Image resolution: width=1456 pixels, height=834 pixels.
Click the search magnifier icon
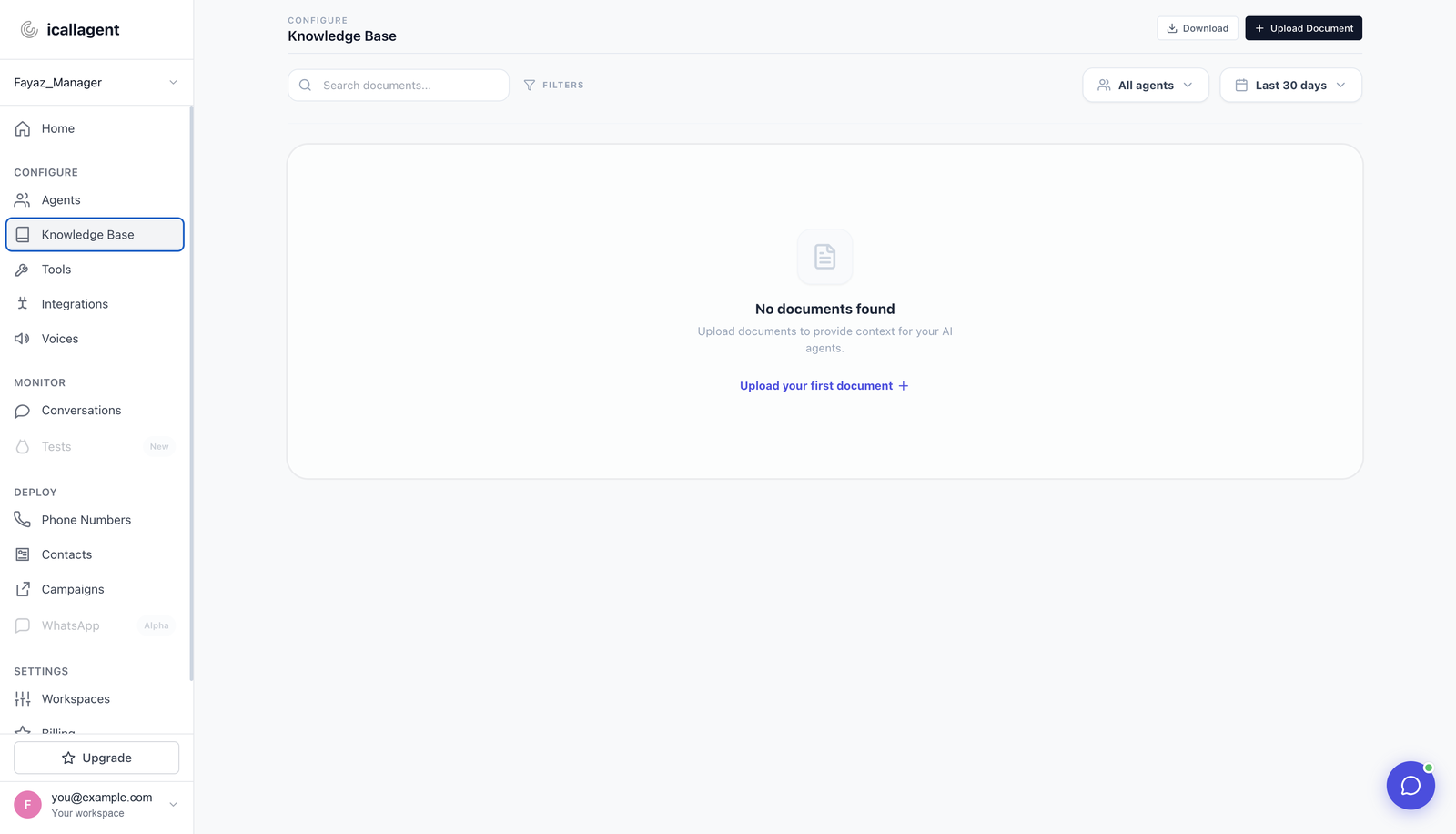click(306, 85)
